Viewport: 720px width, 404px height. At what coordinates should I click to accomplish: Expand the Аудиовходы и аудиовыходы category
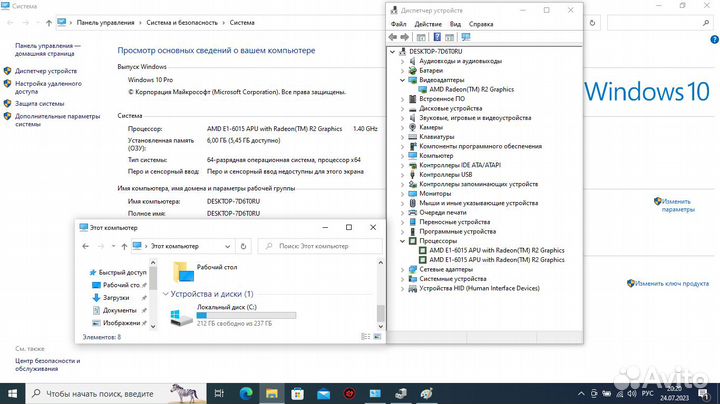(403, 61)
